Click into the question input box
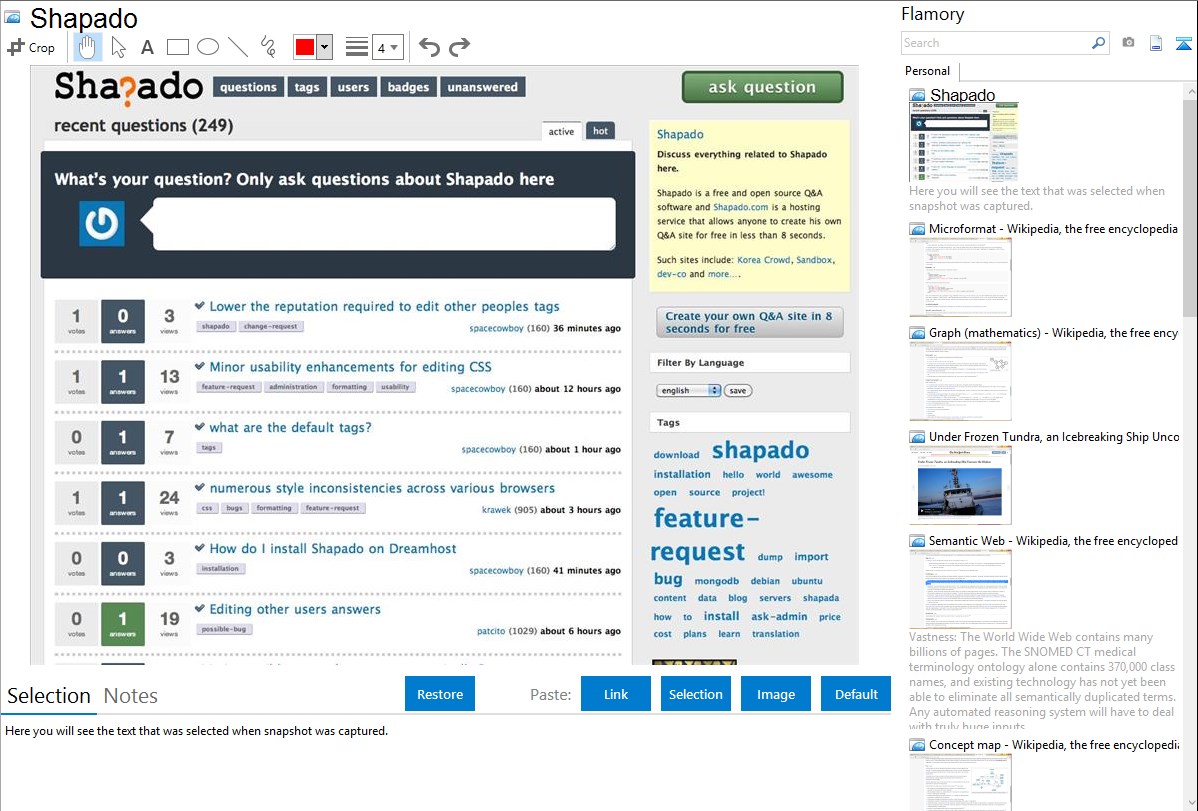This screenshot has height=811, width=1198. tap(384, 224)
